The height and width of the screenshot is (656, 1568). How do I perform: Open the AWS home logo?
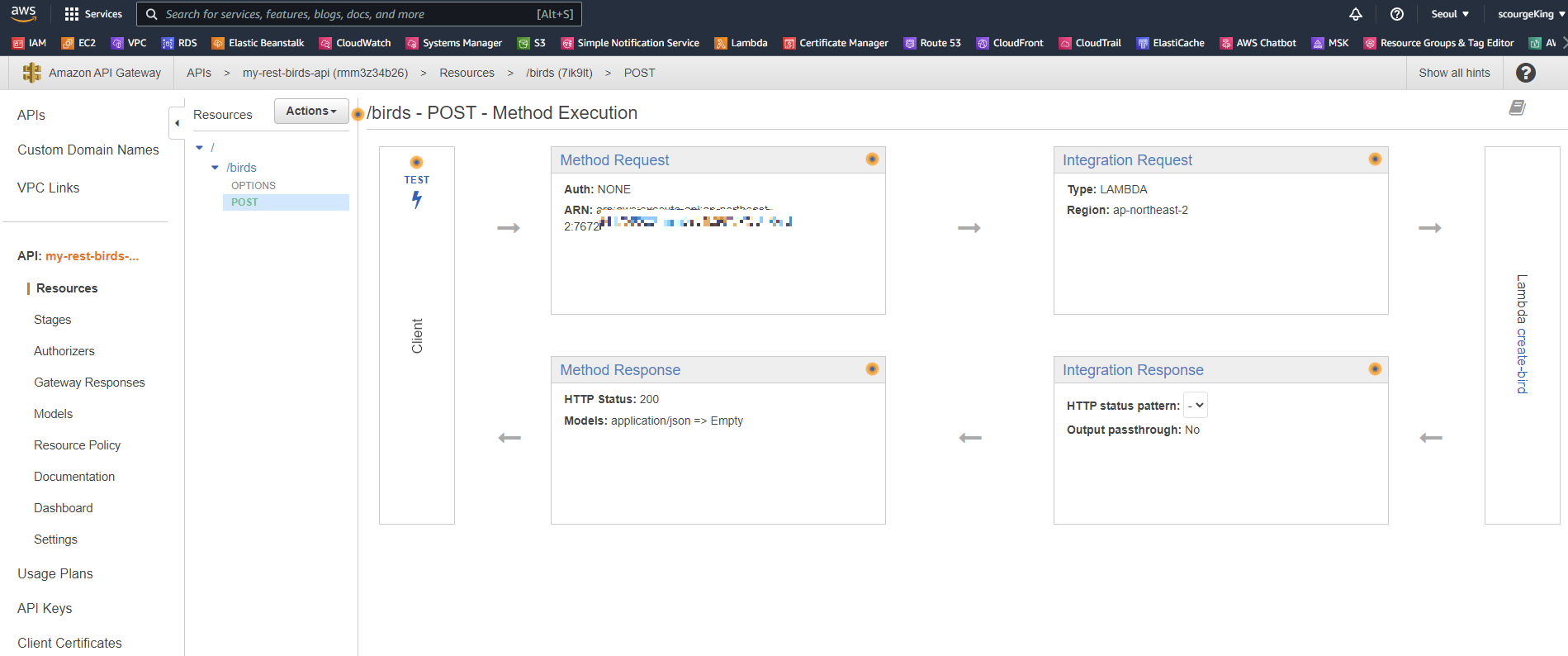point(23,13)
